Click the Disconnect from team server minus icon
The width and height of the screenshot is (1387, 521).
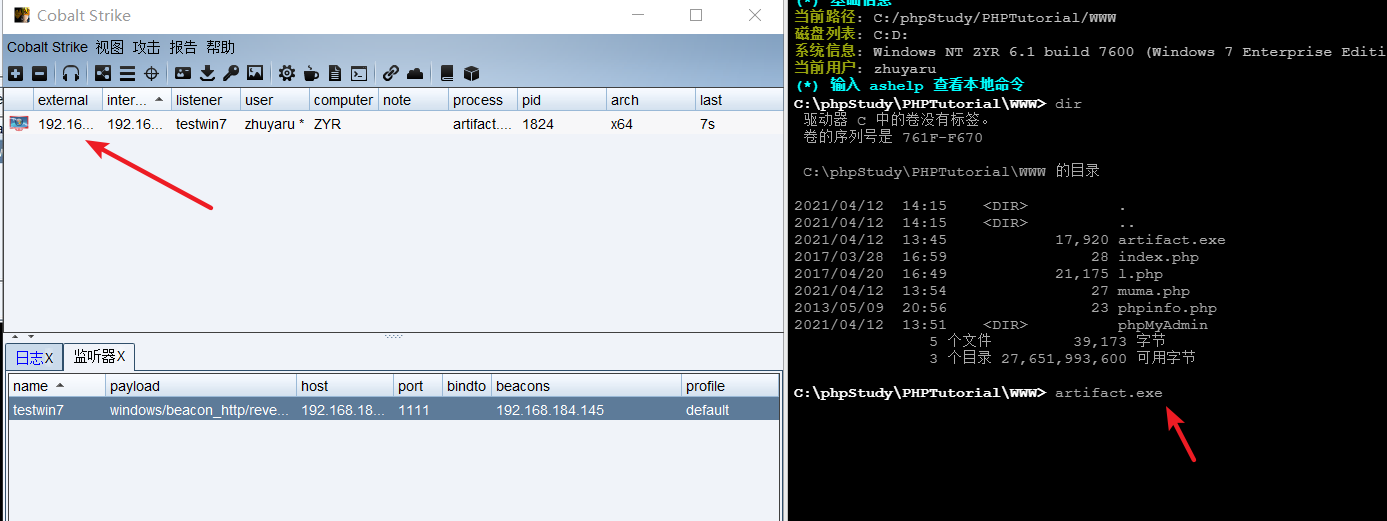coord(39,73)
